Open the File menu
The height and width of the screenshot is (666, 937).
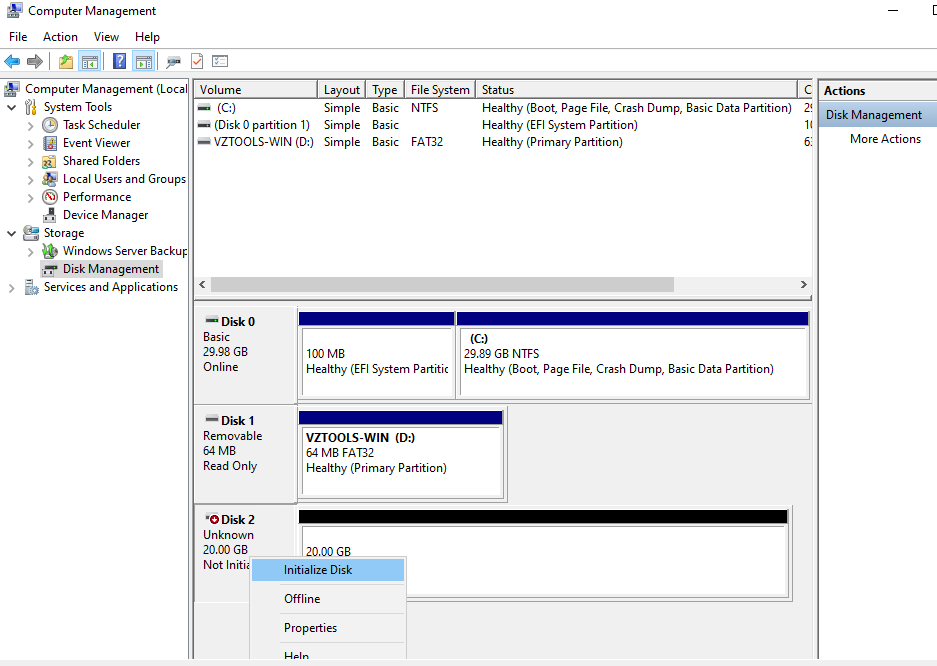click(x=18, y=37)
